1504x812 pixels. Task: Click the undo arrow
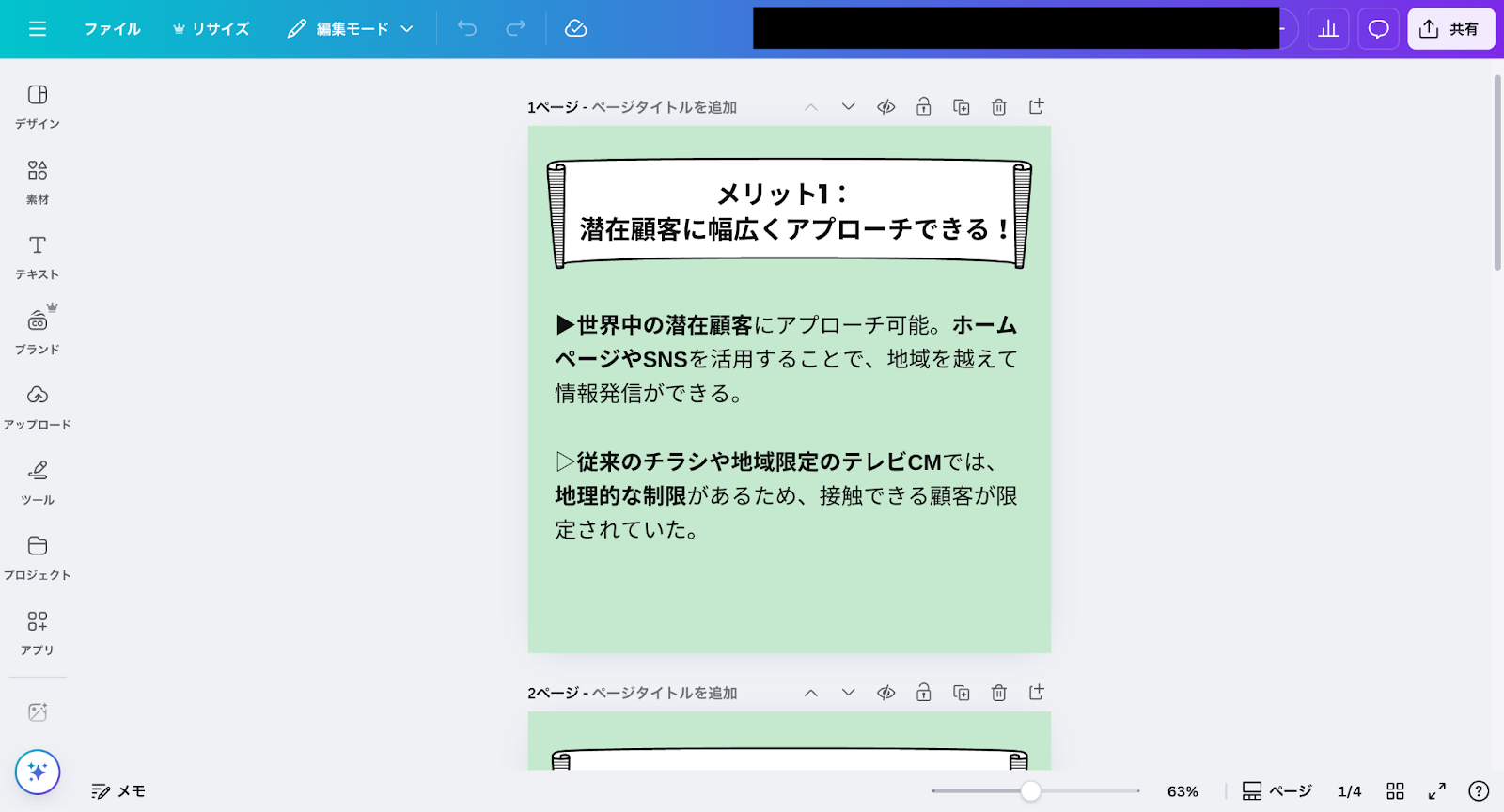pos(467,29)
